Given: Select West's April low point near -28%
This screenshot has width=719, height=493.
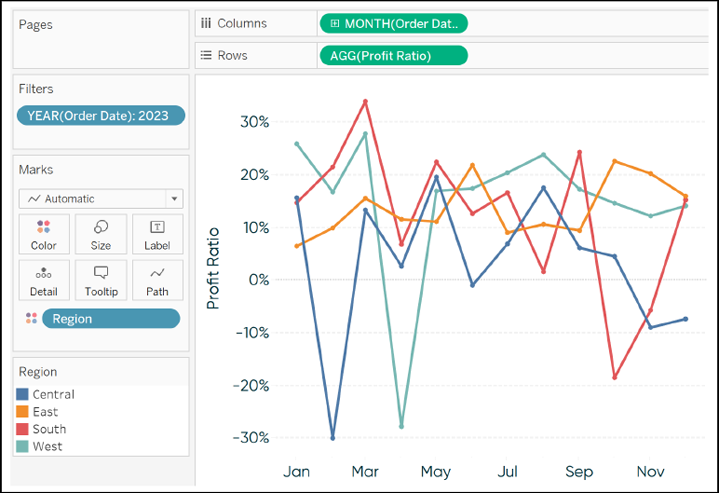Looking at the screenshot, I should coord(401,427).
